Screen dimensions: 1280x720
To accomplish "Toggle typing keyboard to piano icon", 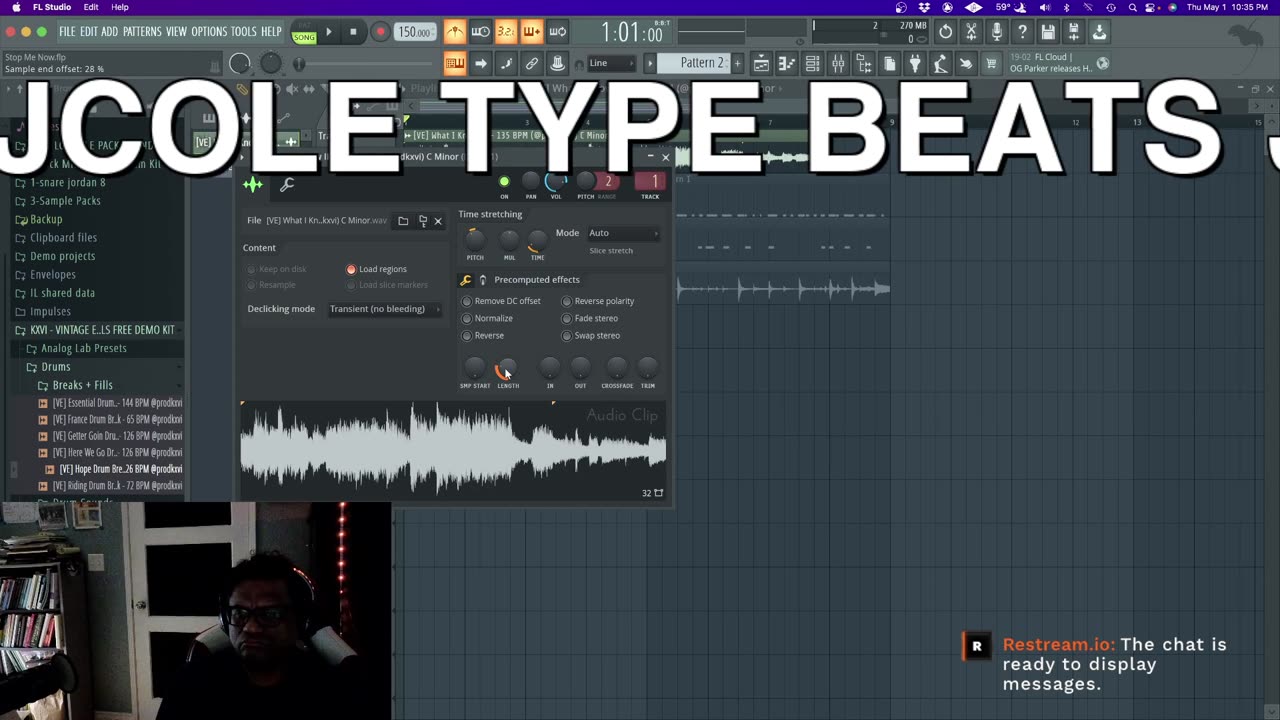I will 455,63.
